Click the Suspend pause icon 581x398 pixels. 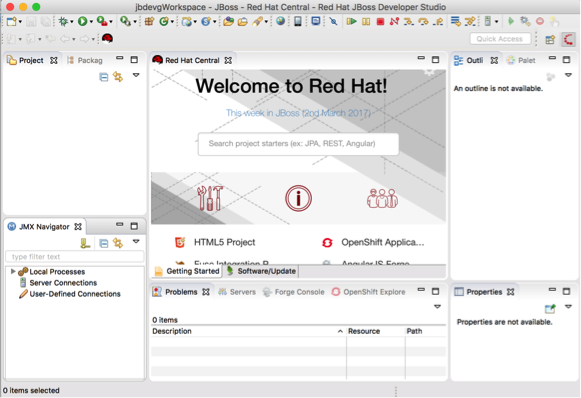(x=366, y=21)
